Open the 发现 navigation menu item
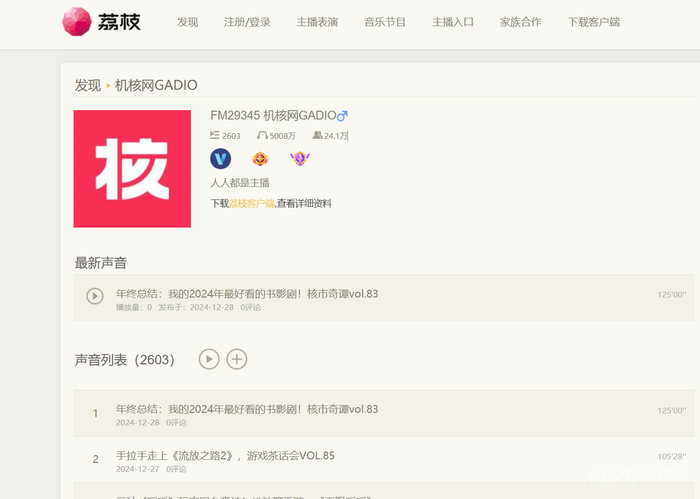 tap(188, 22)
